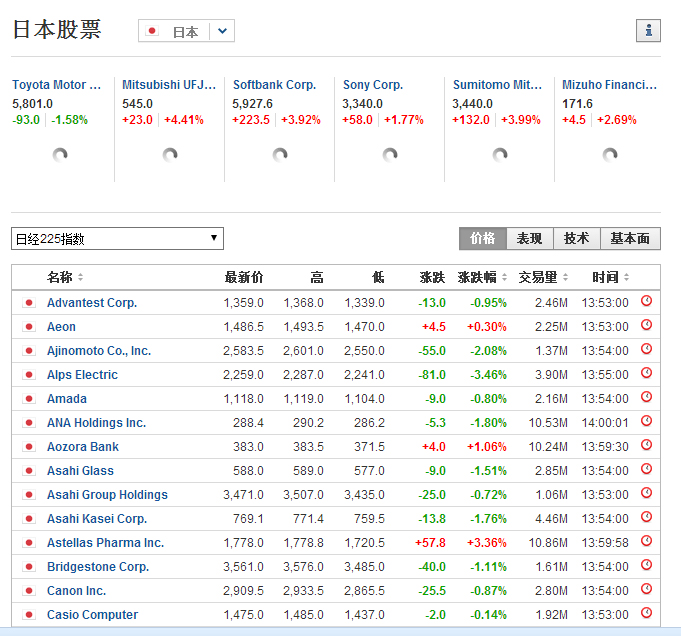The image size is (681, 636).
Task: Click the clock icon in Asahi Group Holdings row
Action: [x=647, y=493]
